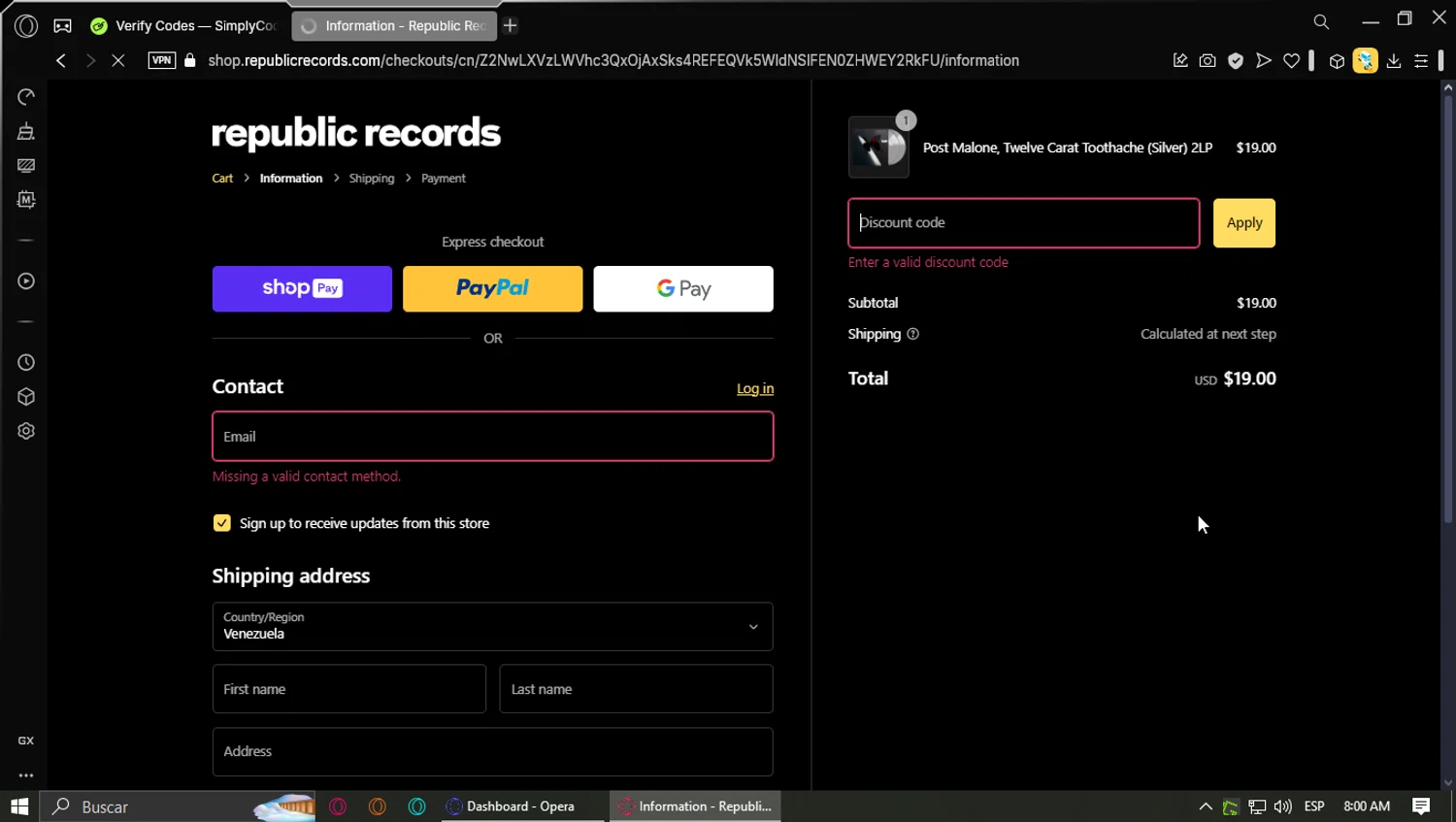Screen dimensions: 1456x822
Task: Apply the discount code
Action: [x=1244, y=223]
